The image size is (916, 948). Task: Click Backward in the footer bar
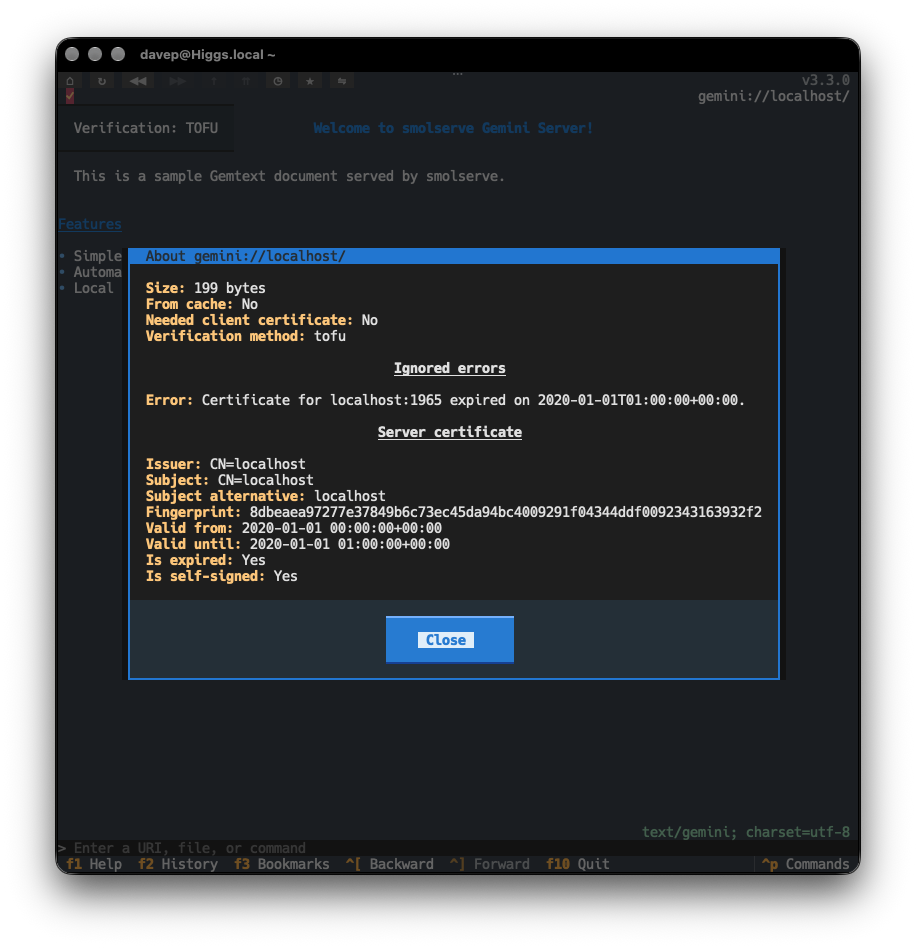[390, 864]
